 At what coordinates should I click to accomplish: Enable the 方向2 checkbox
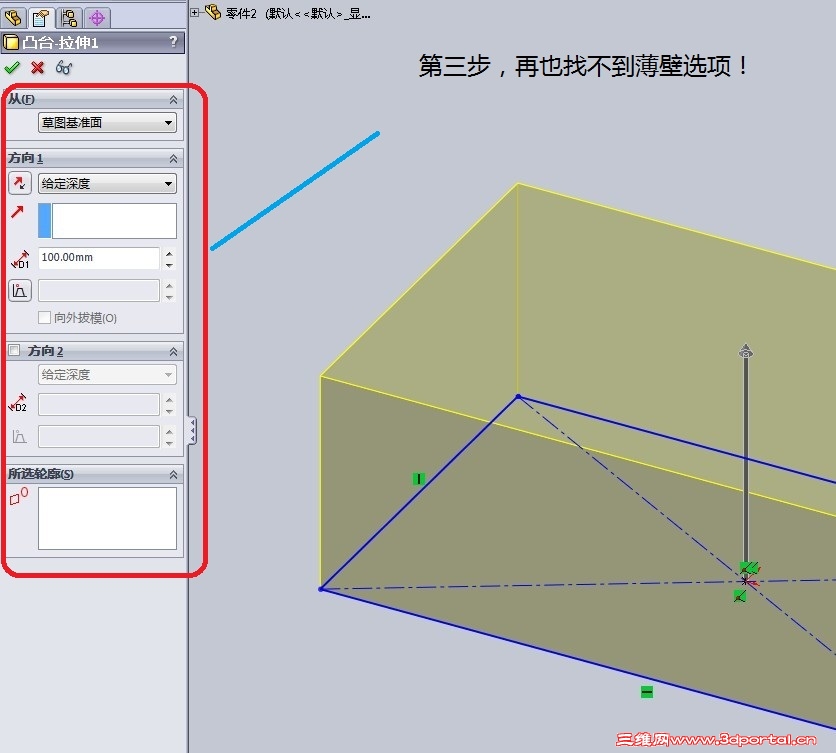point(14,350)
